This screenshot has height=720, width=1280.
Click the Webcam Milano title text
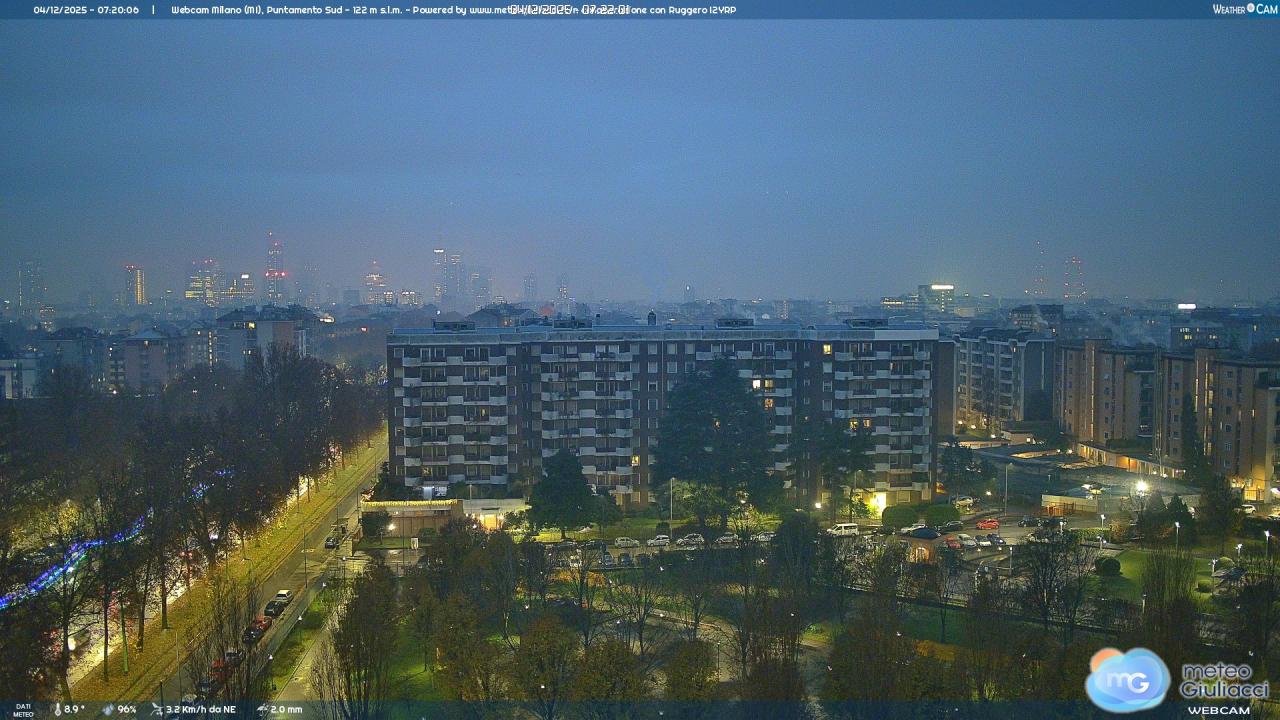click(232, 9)
